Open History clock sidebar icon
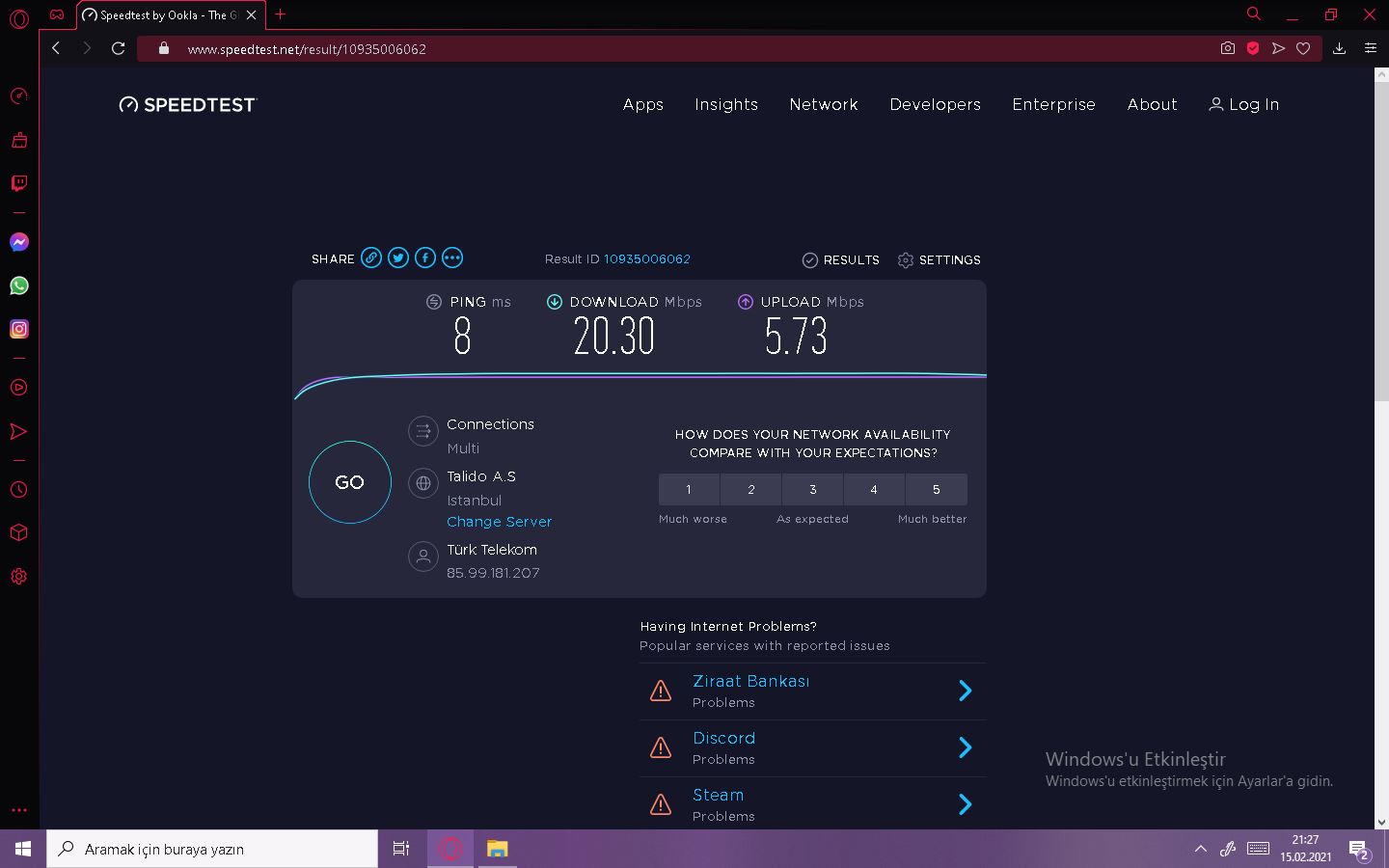This screenshot has height=868, width=1389. click(18, 490)
